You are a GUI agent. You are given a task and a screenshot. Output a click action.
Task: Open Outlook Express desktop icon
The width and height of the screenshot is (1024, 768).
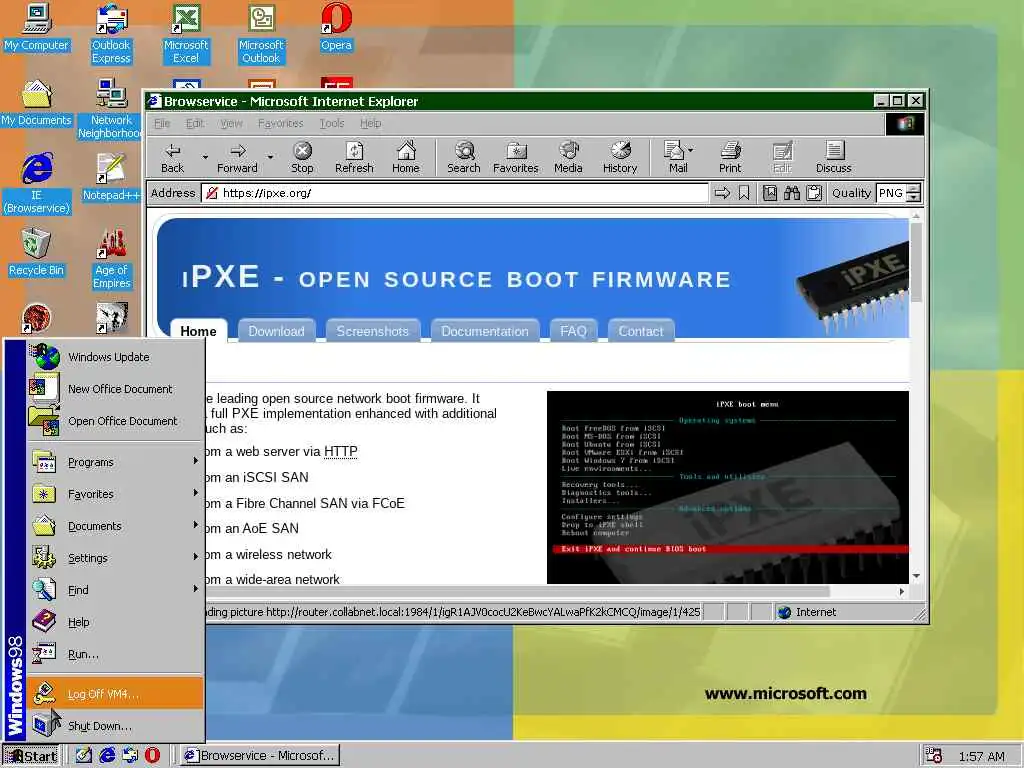click(x=111, y=33)
